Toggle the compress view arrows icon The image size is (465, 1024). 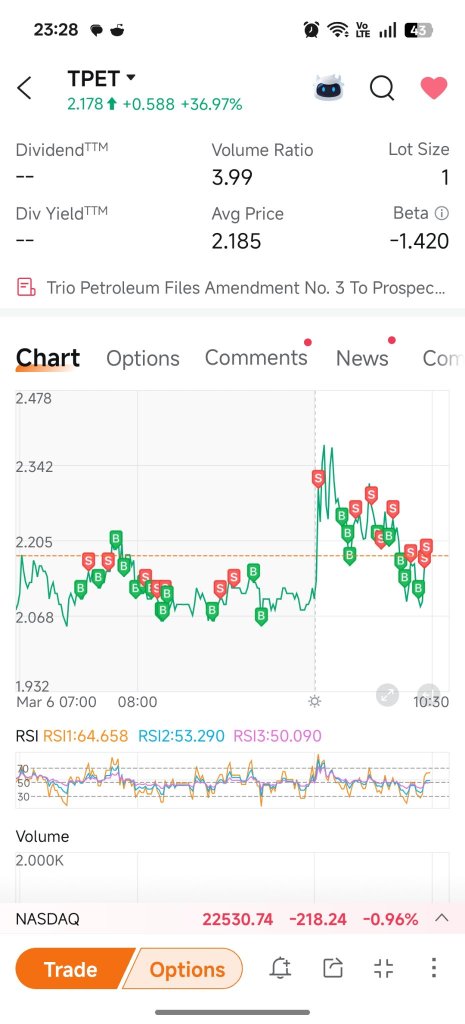(x=383, y=968)
